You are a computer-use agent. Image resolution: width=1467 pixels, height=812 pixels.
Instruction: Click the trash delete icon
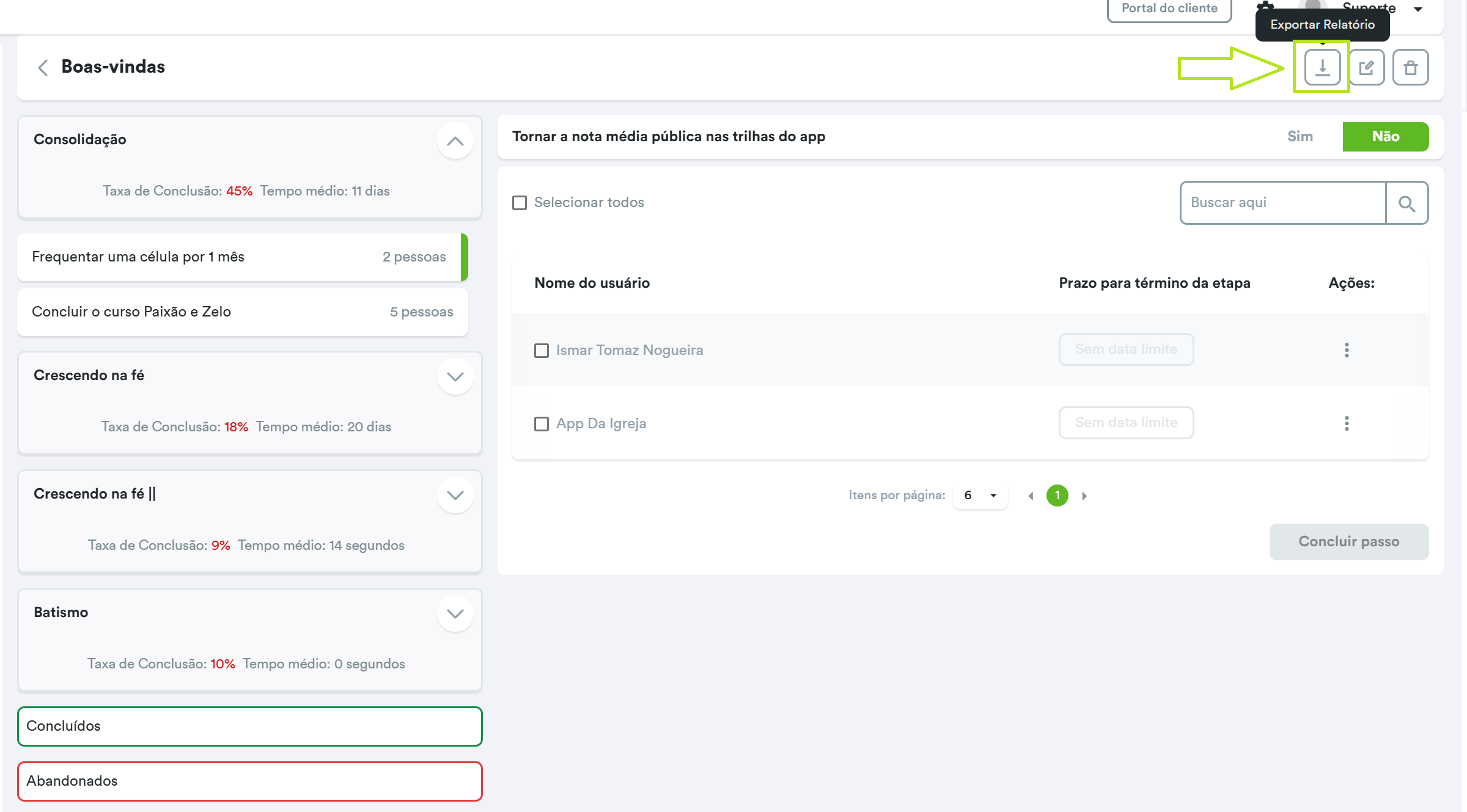[1410, 67]
